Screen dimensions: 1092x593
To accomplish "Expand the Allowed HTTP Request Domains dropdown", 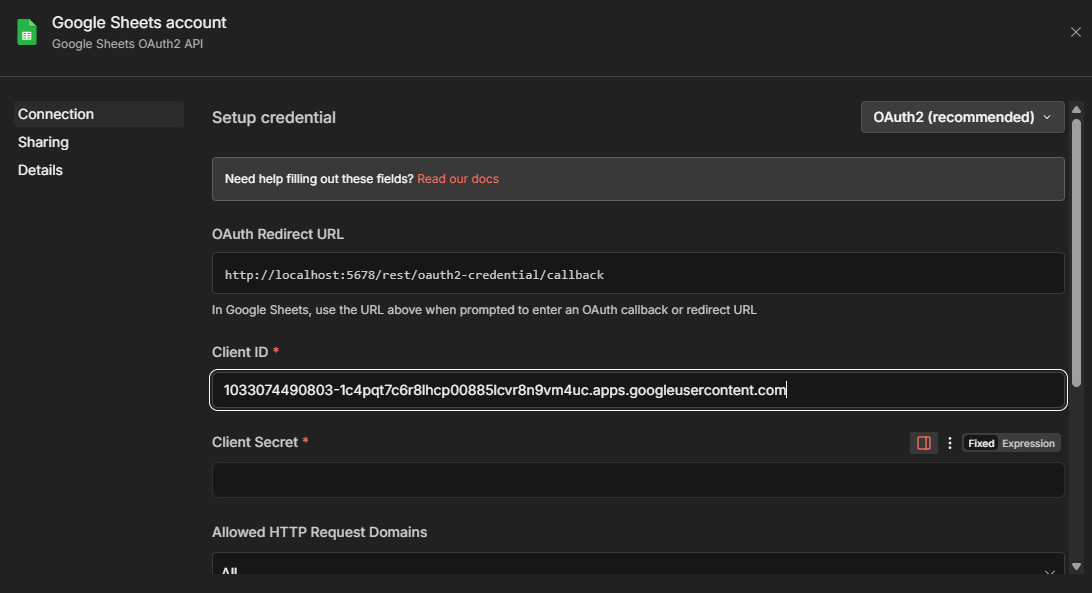I will 638,567.
